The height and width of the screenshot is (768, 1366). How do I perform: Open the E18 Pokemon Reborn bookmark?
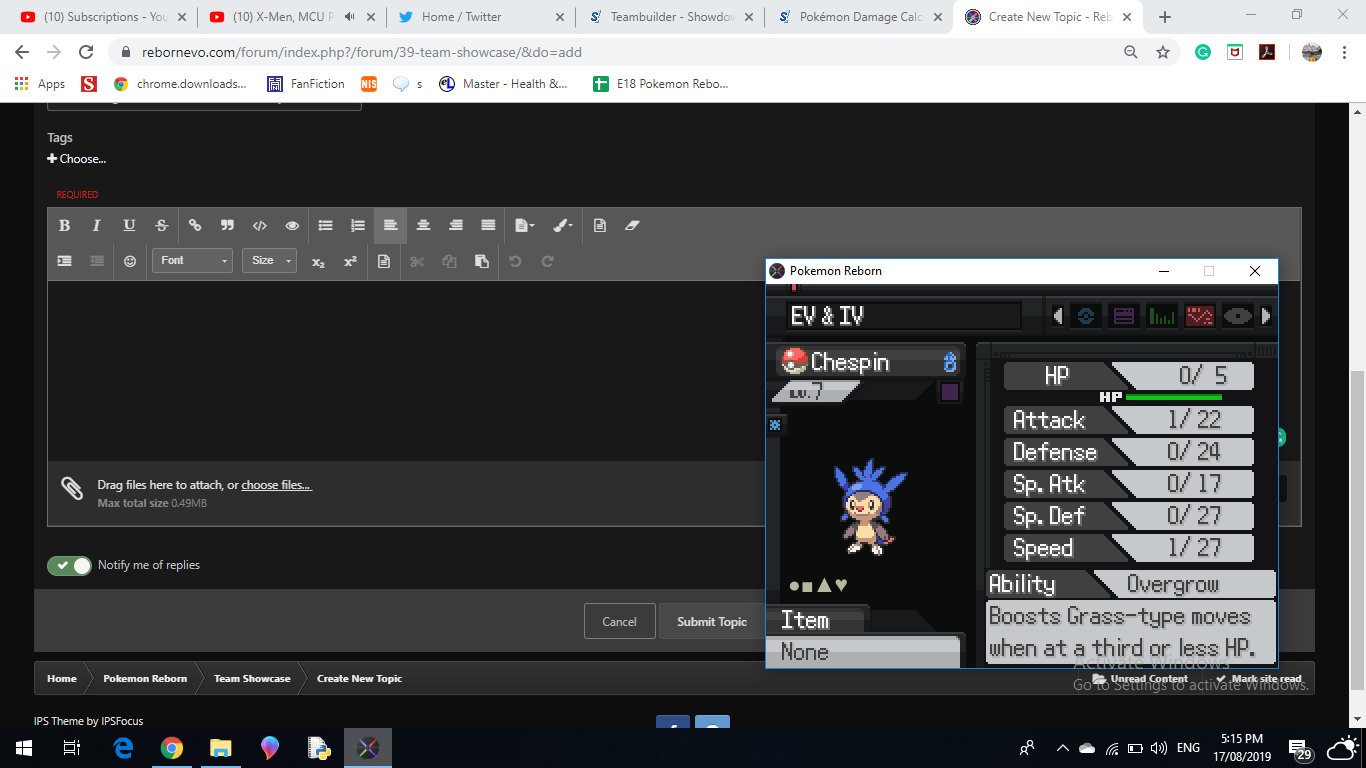[x=661, y=84]
